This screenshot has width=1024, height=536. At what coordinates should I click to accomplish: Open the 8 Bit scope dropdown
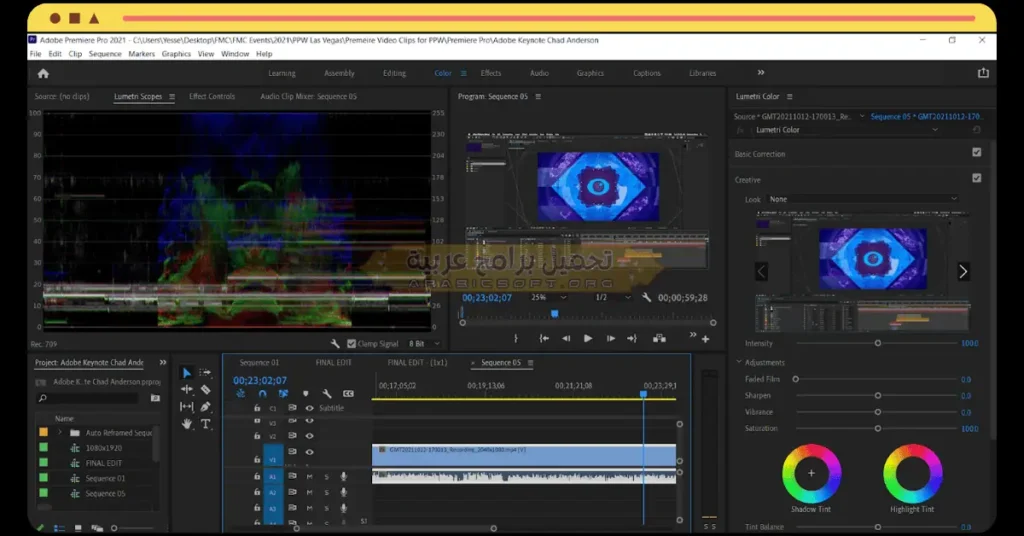click(x=424, y=343)
